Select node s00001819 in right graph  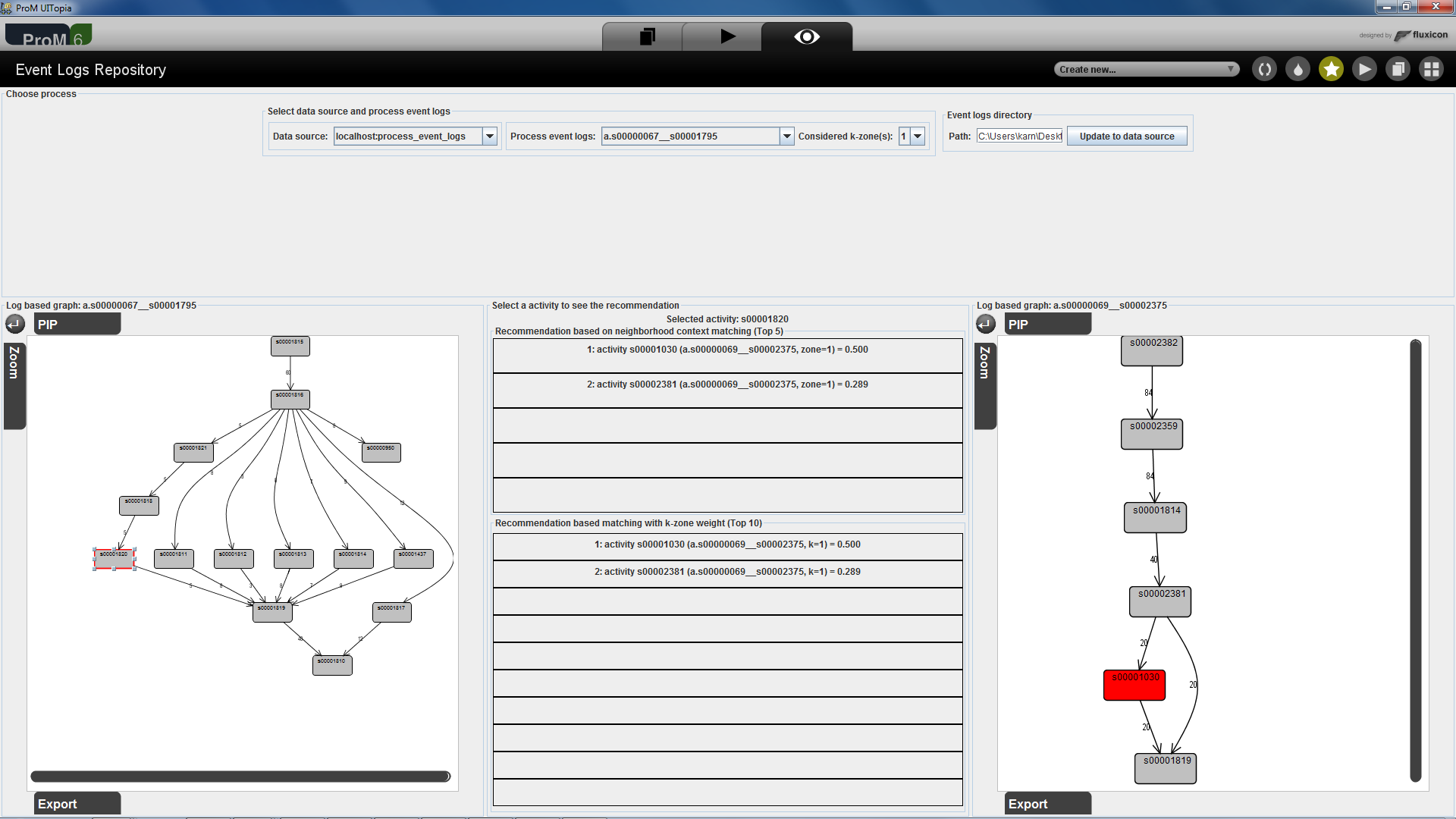(x=1166, y=768)
